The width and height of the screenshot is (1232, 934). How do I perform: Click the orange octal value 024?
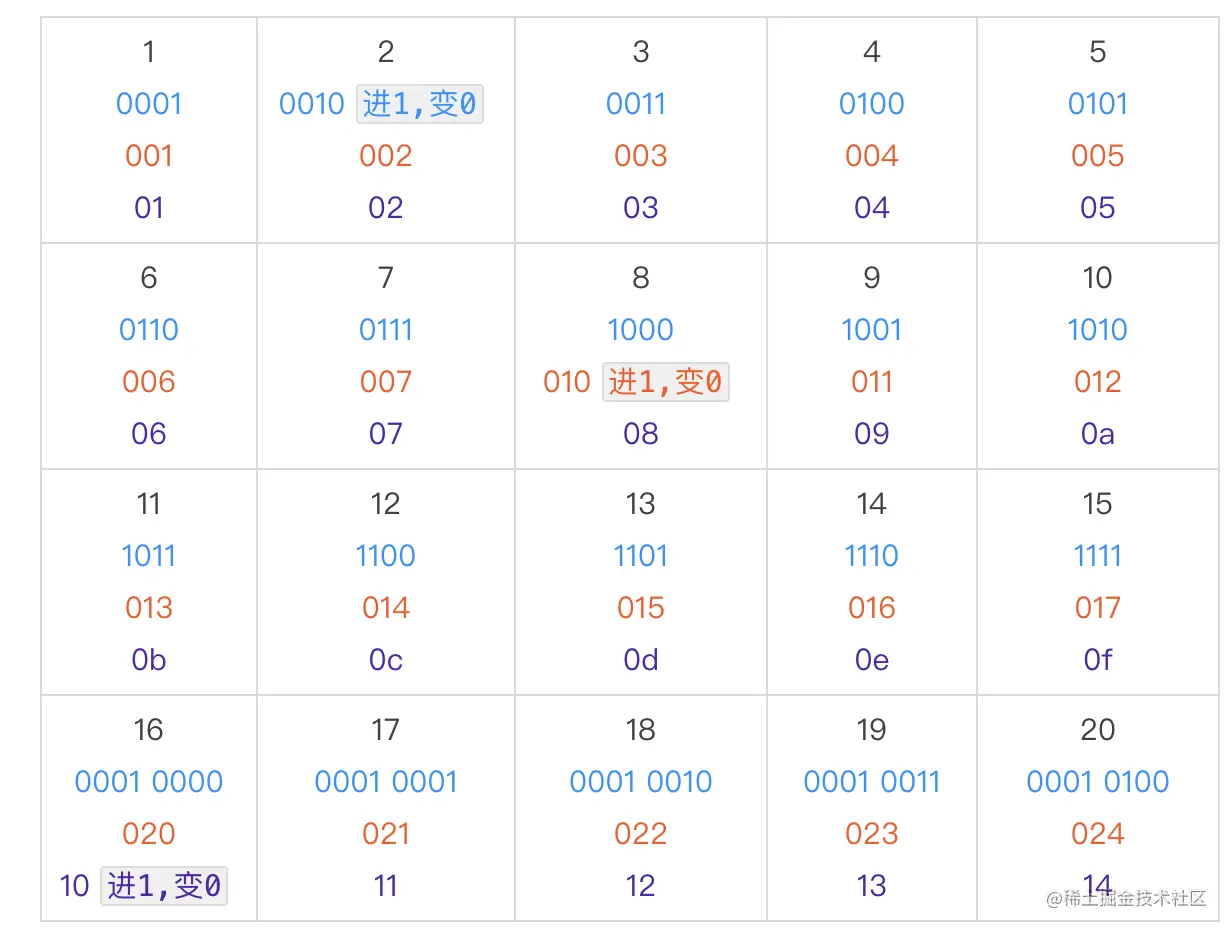coord(1097,834)
